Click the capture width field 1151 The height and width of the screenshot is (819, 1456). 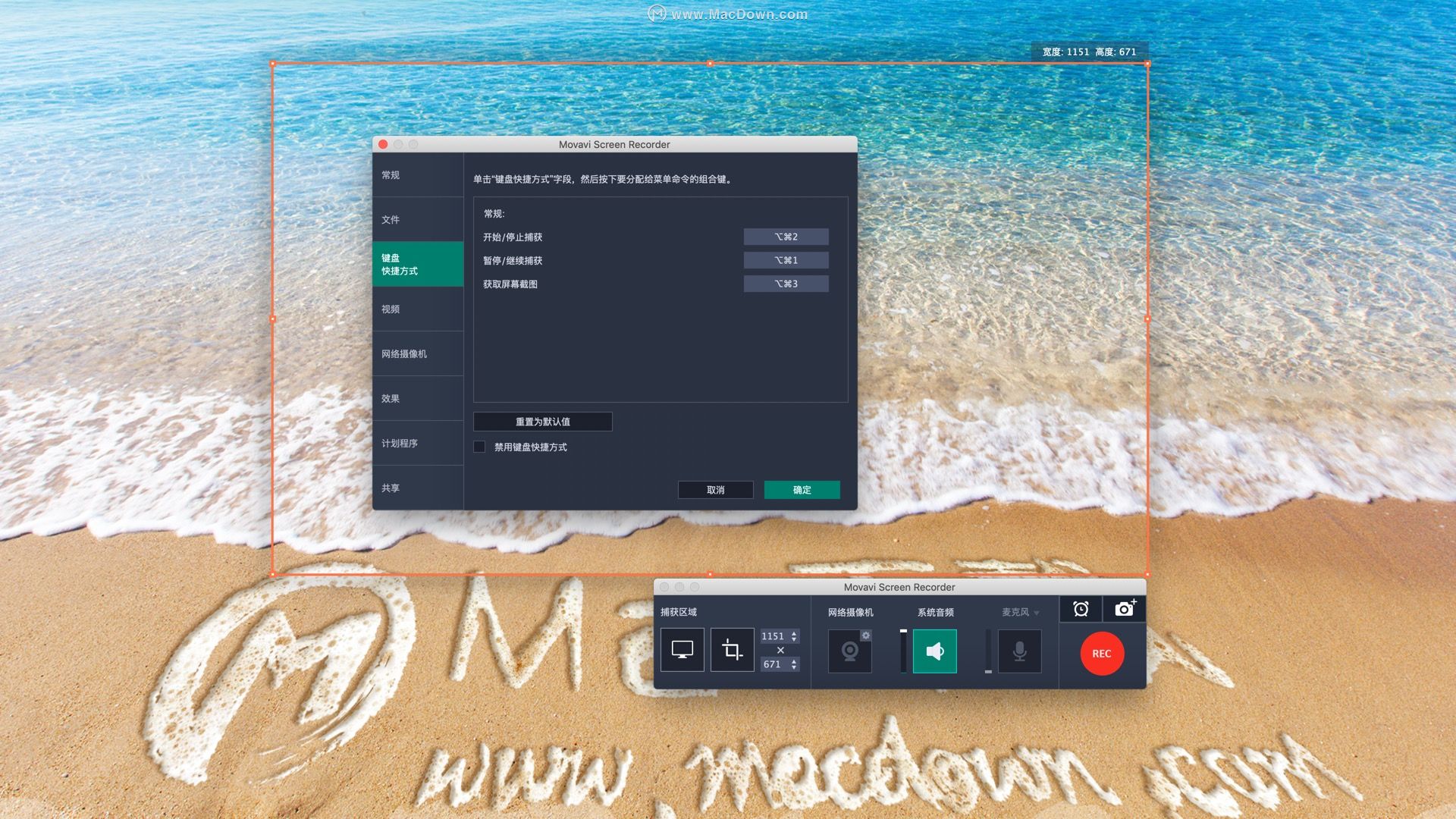[773, 636]
